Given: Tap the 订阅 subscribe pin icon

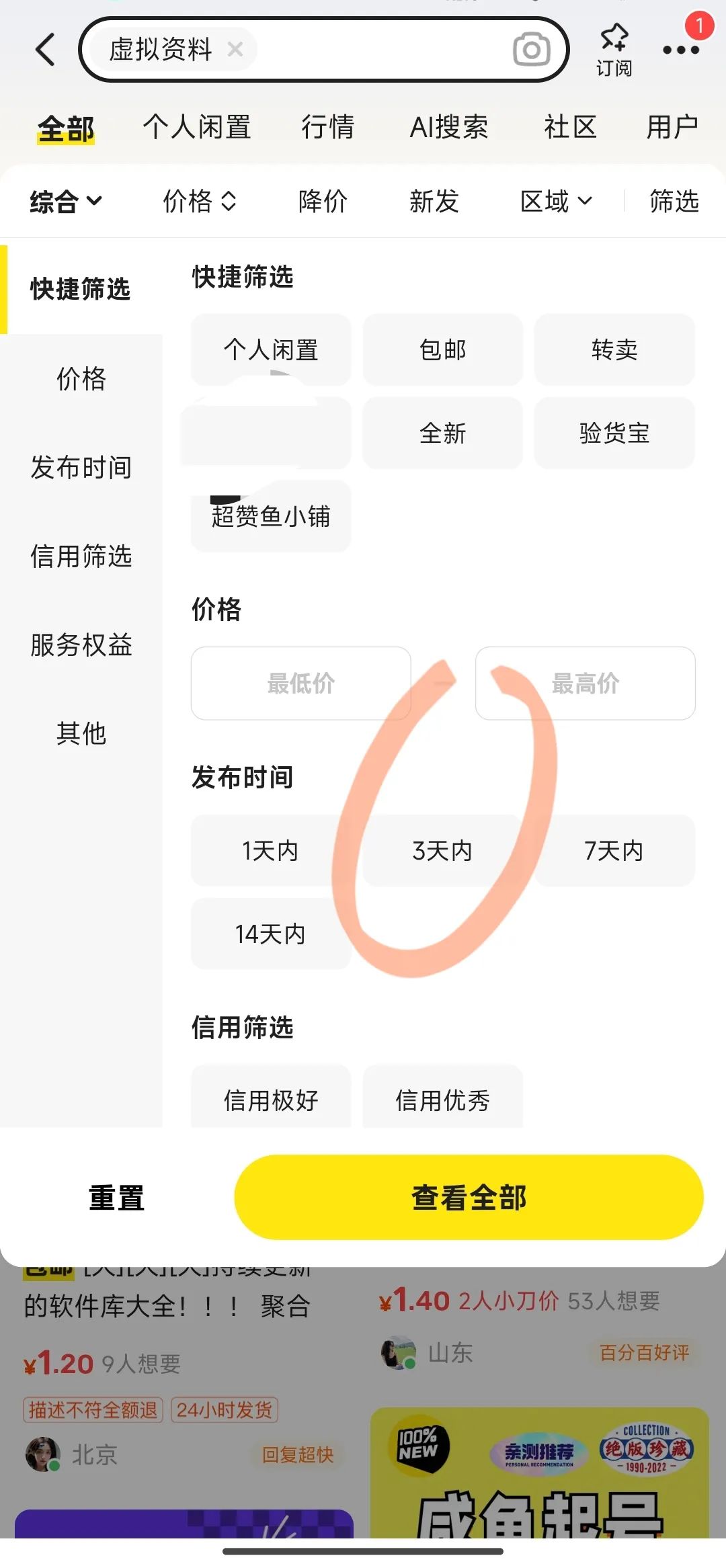Looking at the screenshot, I should [614, 37].
